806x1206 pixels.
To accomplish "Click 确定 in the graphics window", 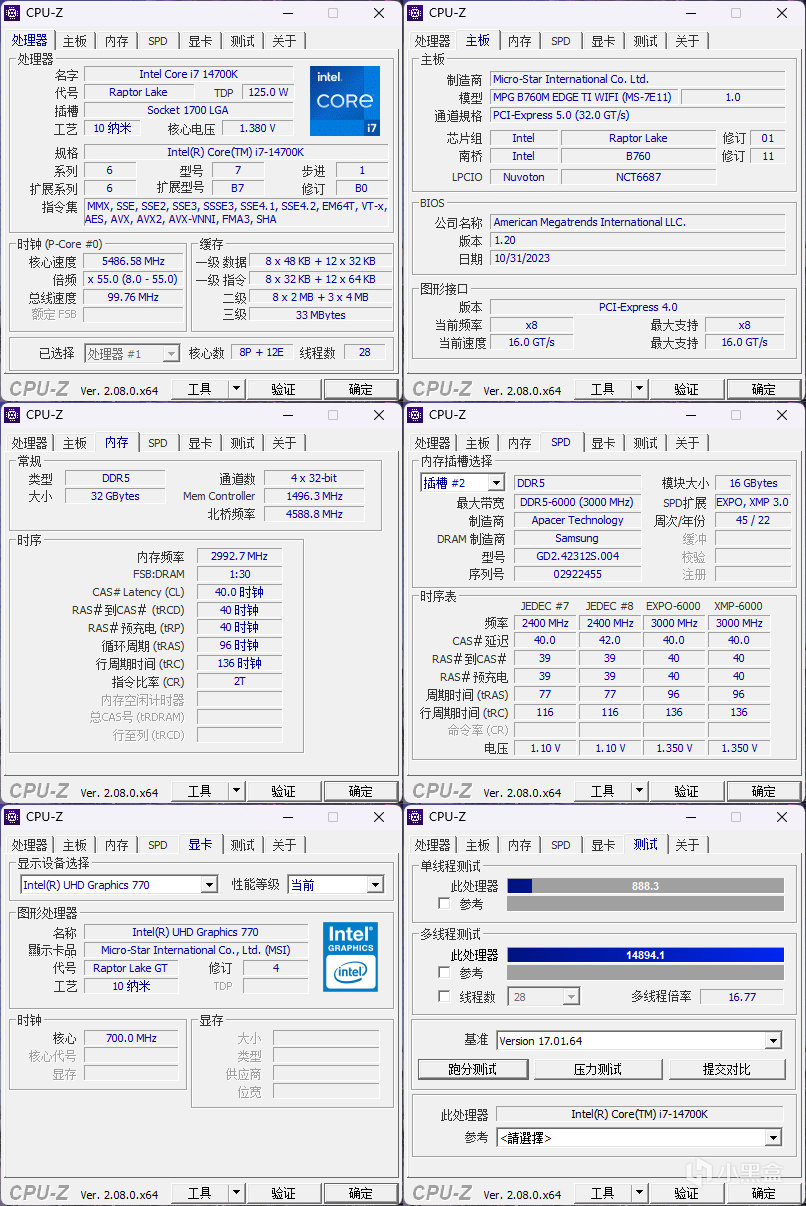I will pyautogui.click(x=360, y=1193).
